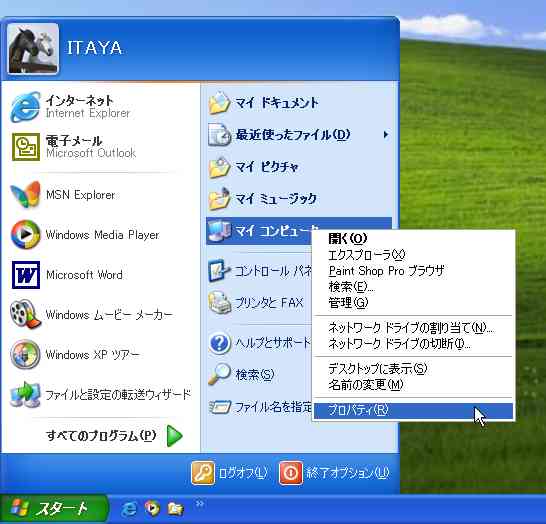
Task: Click the 終了オプション(U) text label
Action: click(348, 472)
